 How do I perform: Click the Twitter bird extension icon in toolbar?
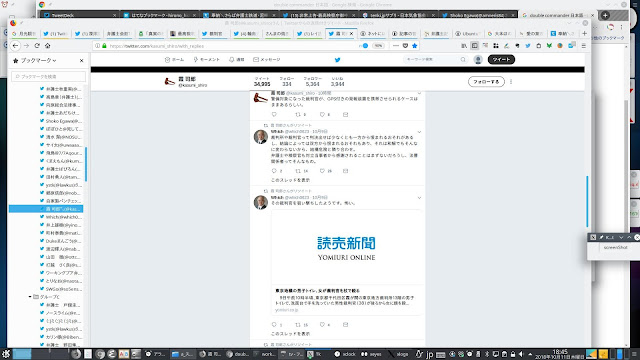528,46
